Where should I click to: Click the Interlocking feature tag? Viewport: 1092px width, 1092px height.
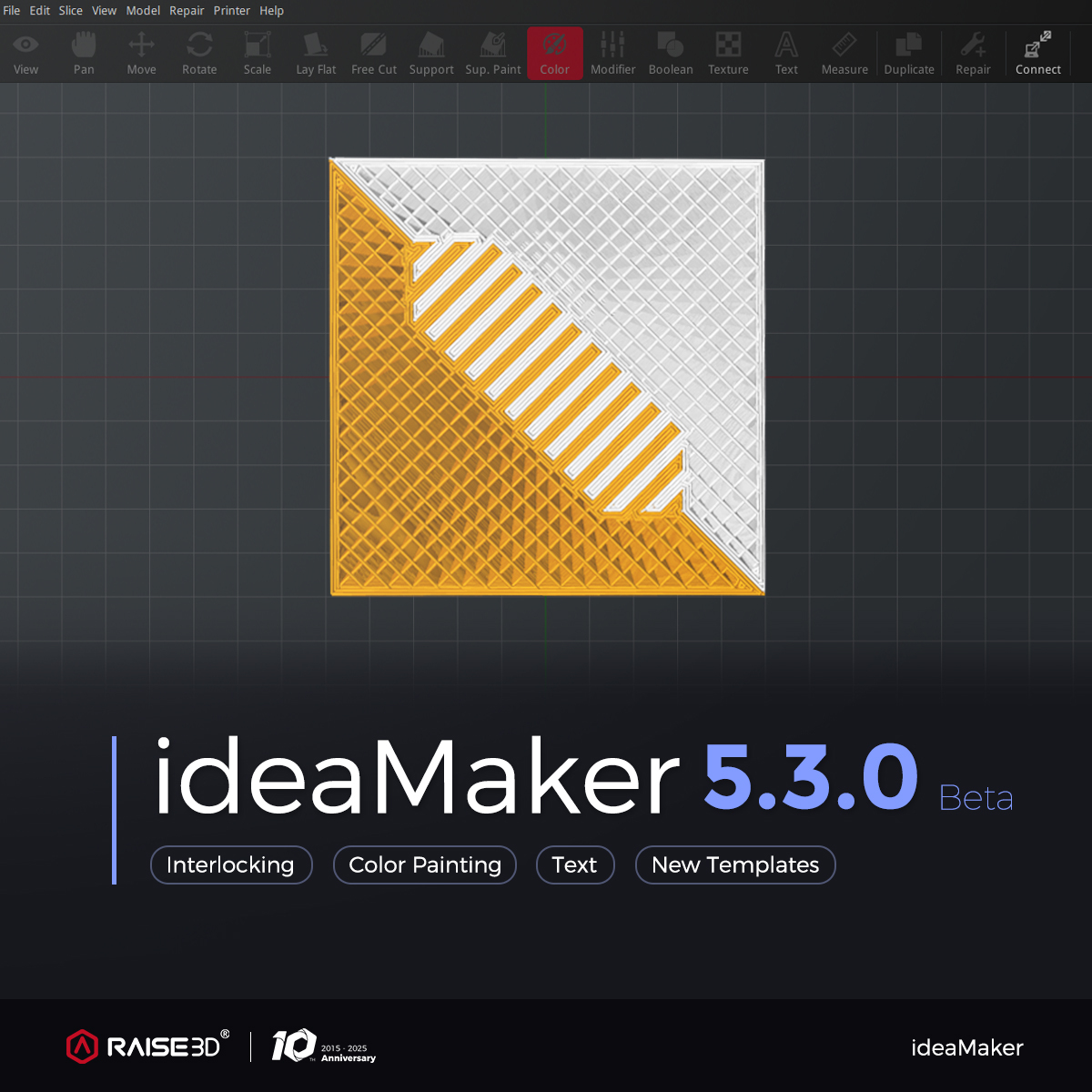(231, 864)
